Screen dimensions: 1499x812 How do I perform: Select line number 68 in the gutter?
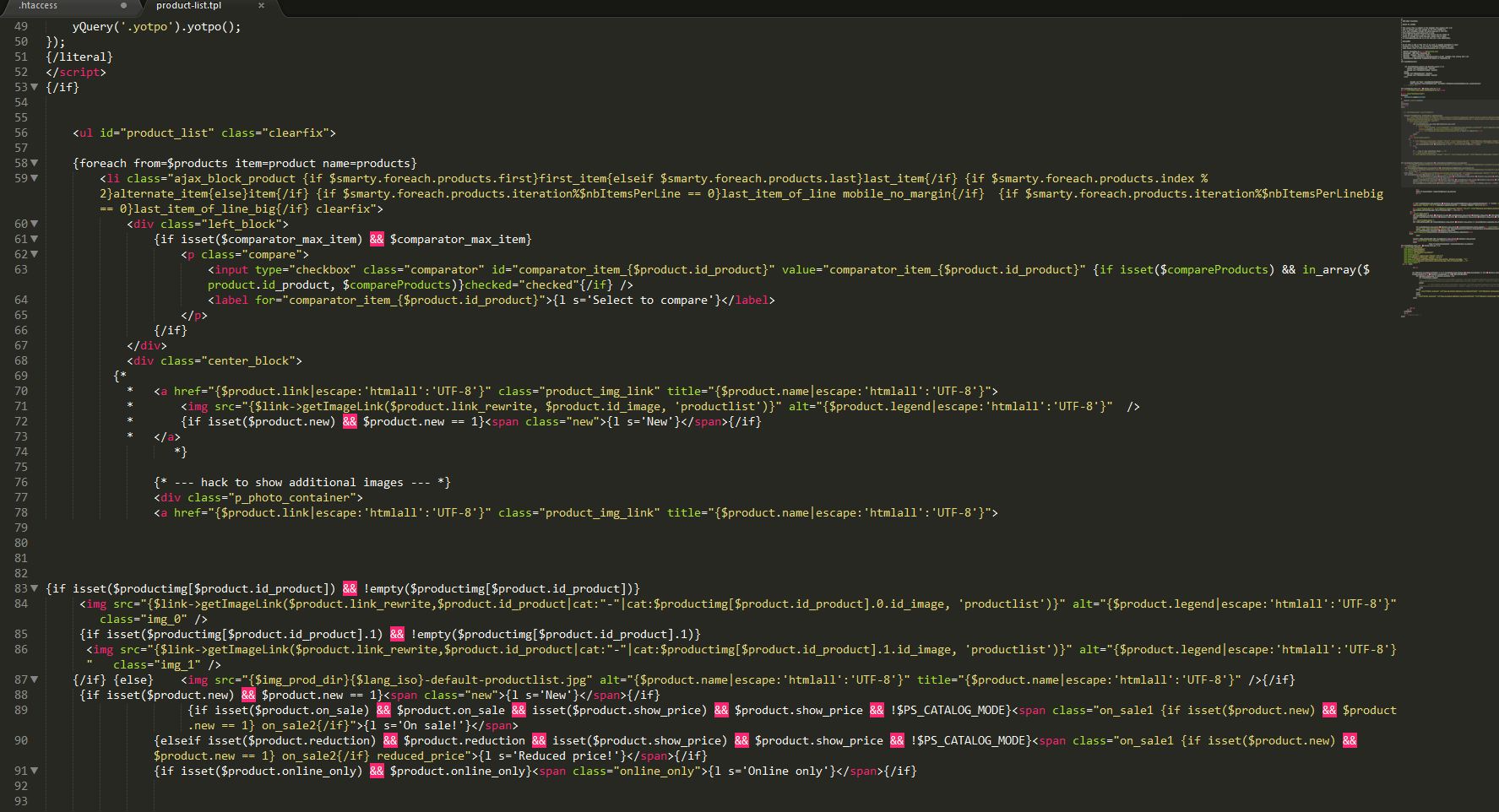[21, 360]
